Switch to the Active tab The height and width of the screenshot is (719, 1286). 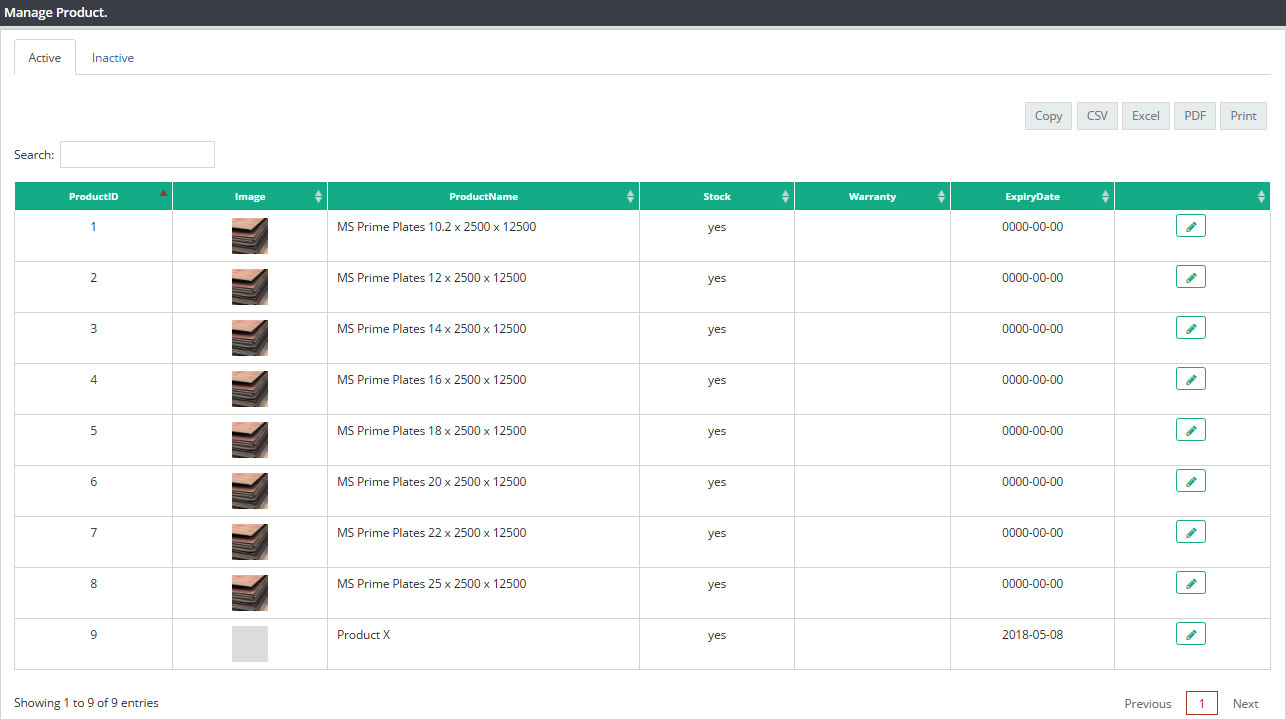point(45,58)
